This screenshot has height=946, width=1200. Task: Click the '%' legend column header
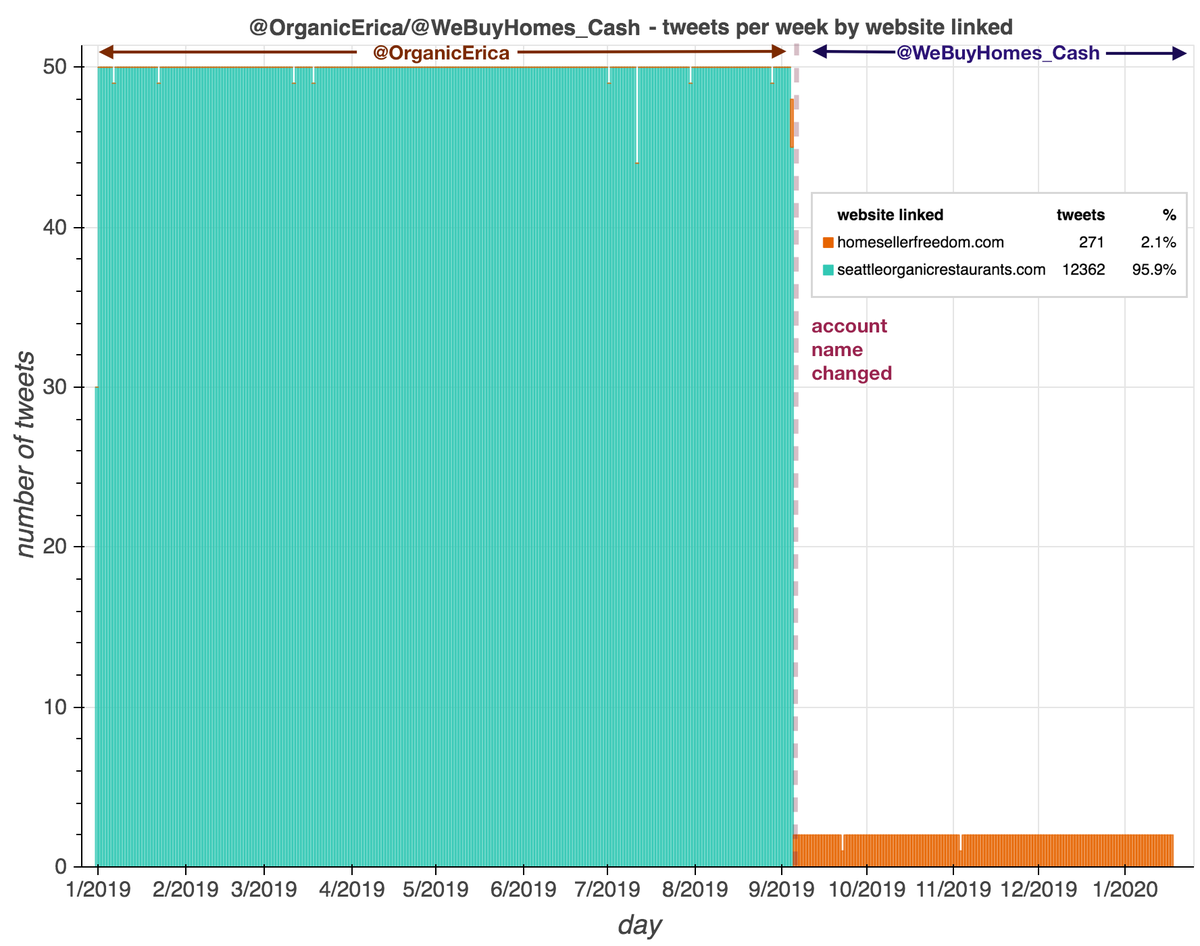tap(1168, 215)
